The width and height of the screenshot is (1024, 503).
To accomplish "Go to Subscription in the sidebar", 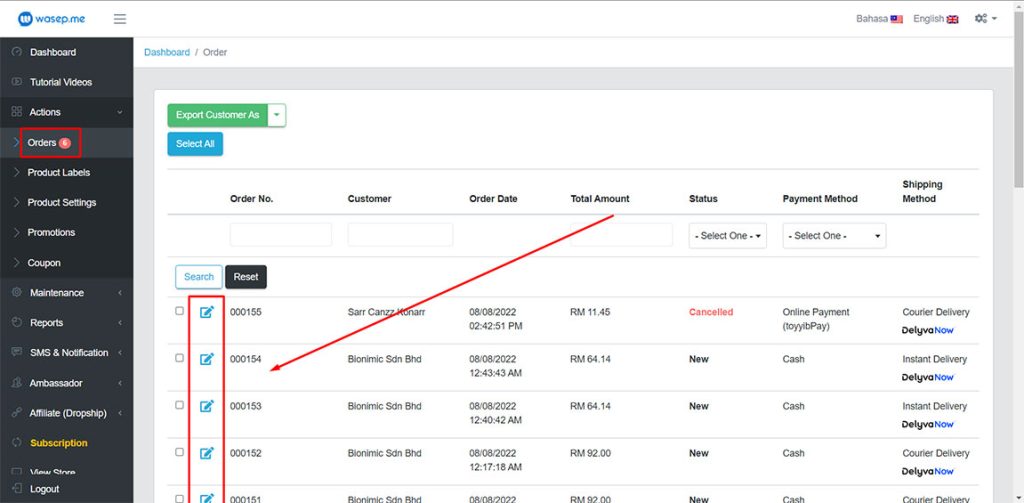I will [x=67, y=443].
